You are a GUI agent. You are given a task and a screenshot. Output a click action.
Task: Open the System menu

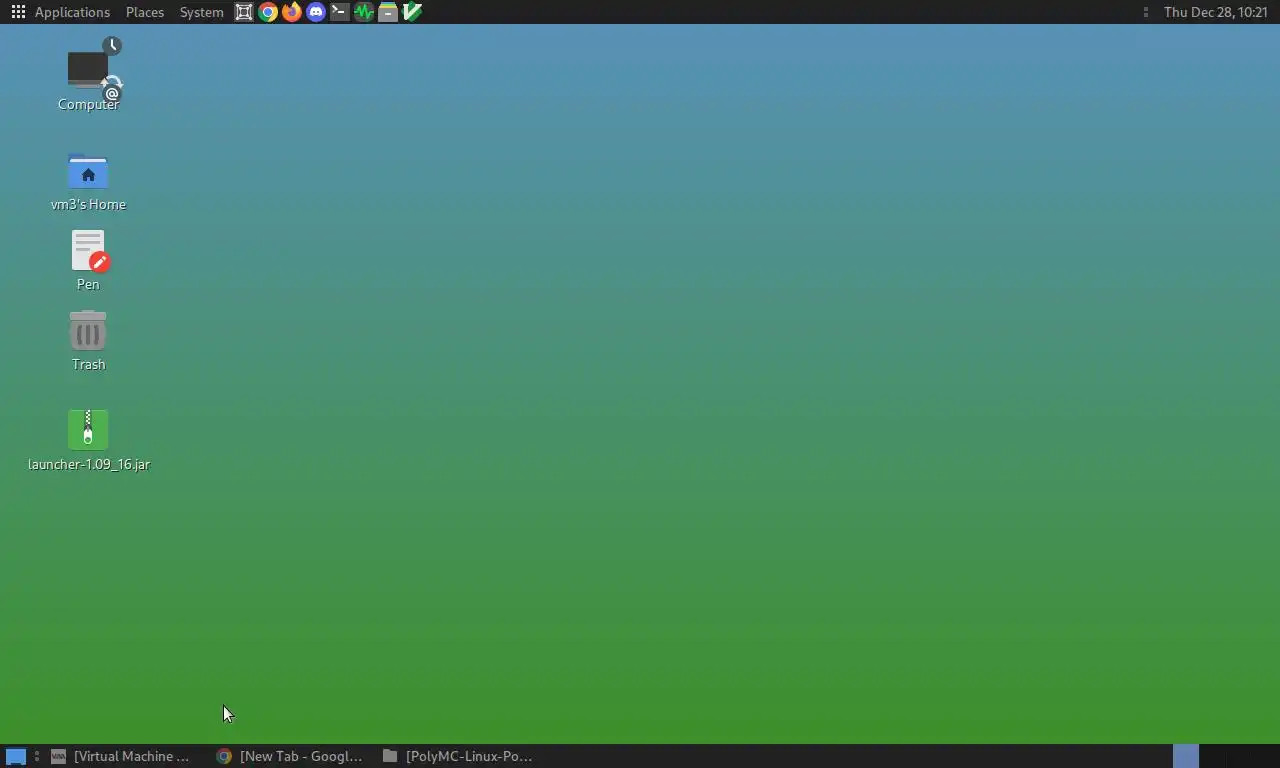[201, 12]
